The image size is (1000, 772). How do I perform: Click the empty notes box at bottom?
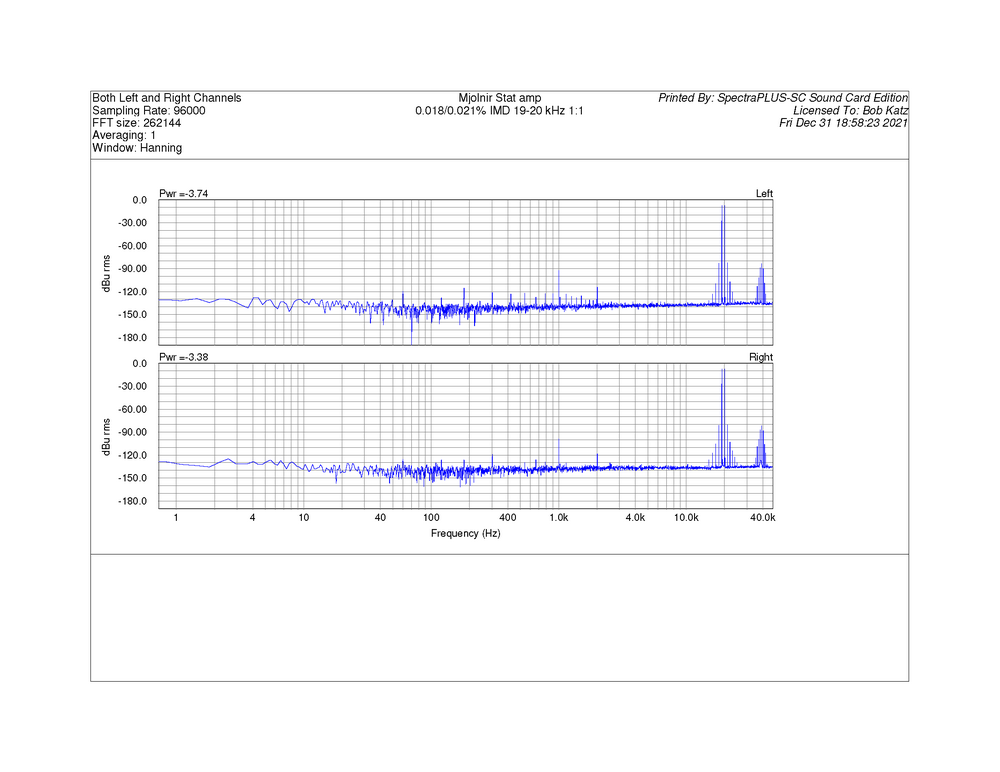(499, 617)
